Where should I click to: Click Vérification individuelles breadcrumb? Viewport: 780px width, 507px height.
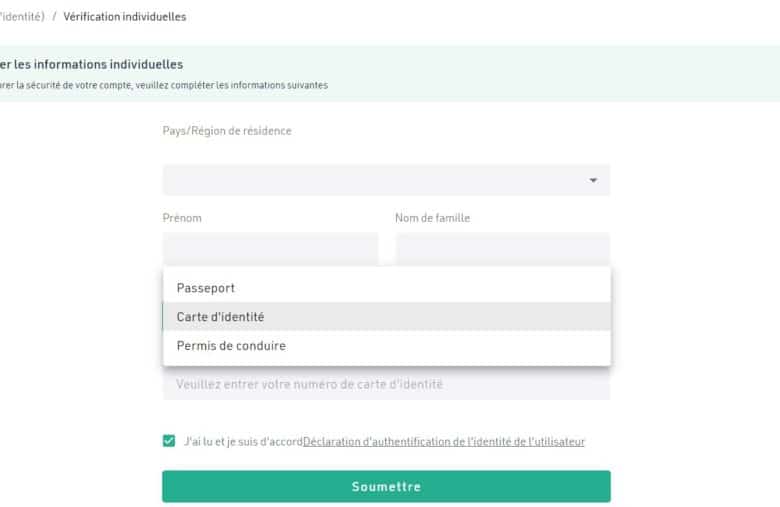coord(124,17)
